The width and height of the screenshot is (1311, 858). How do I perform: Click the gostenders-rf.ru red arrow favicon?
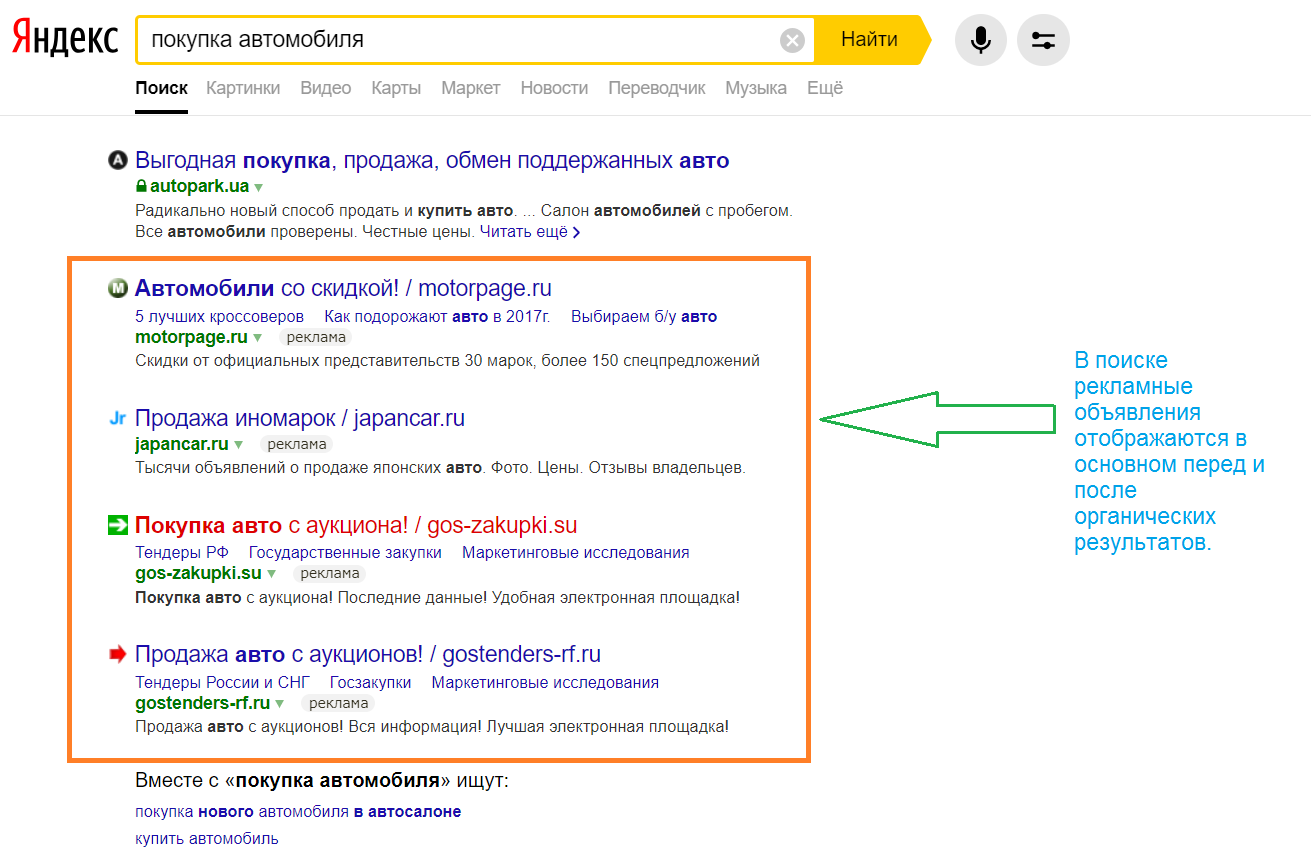click(117, 654)
